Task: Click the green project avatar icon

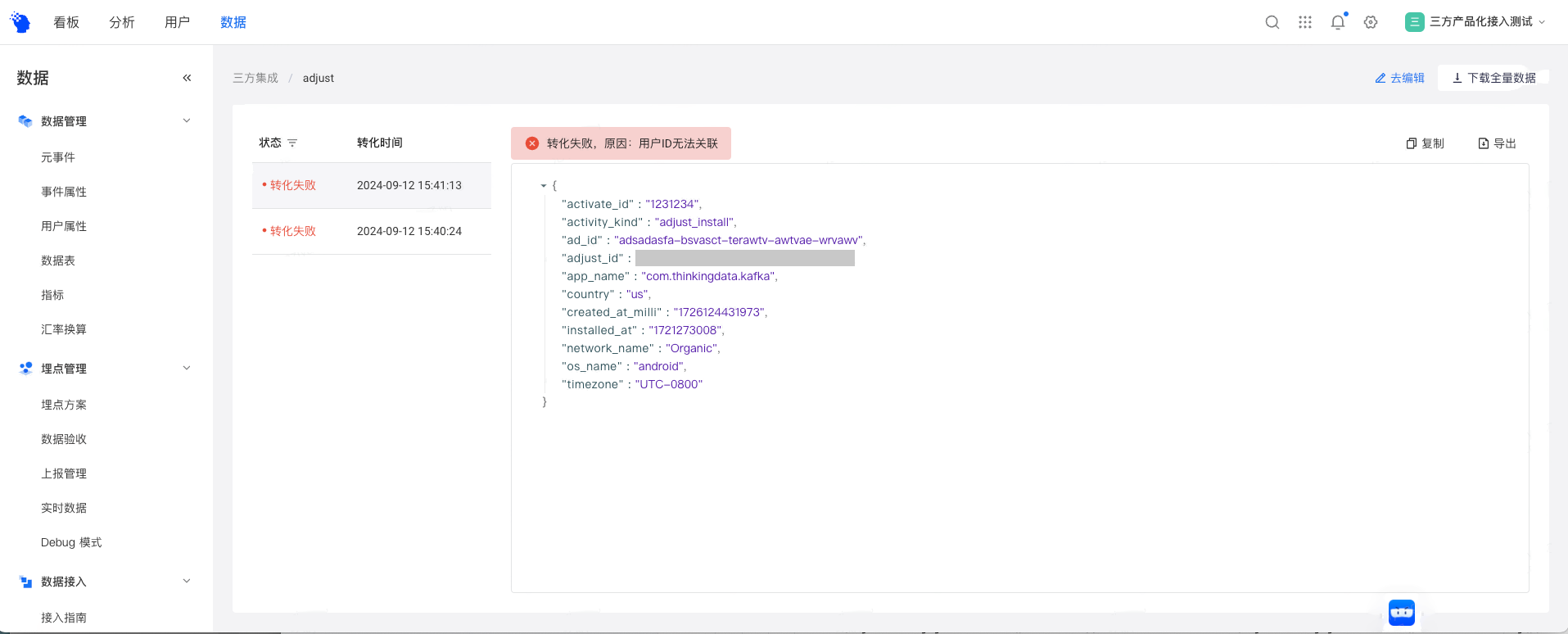Action: click(1415, 22)
